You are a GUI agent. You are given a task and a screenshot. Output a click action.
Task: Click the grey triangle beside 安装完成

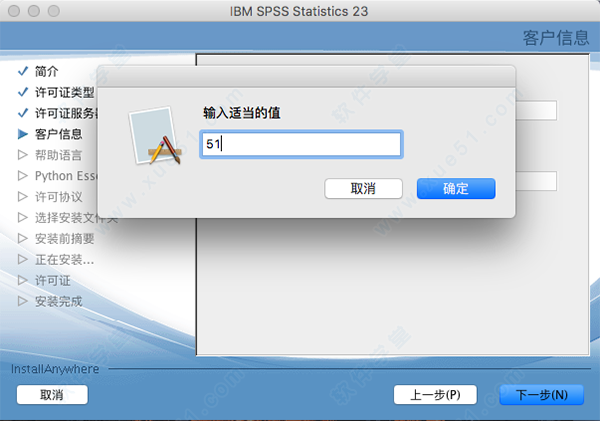coord(23,301)
